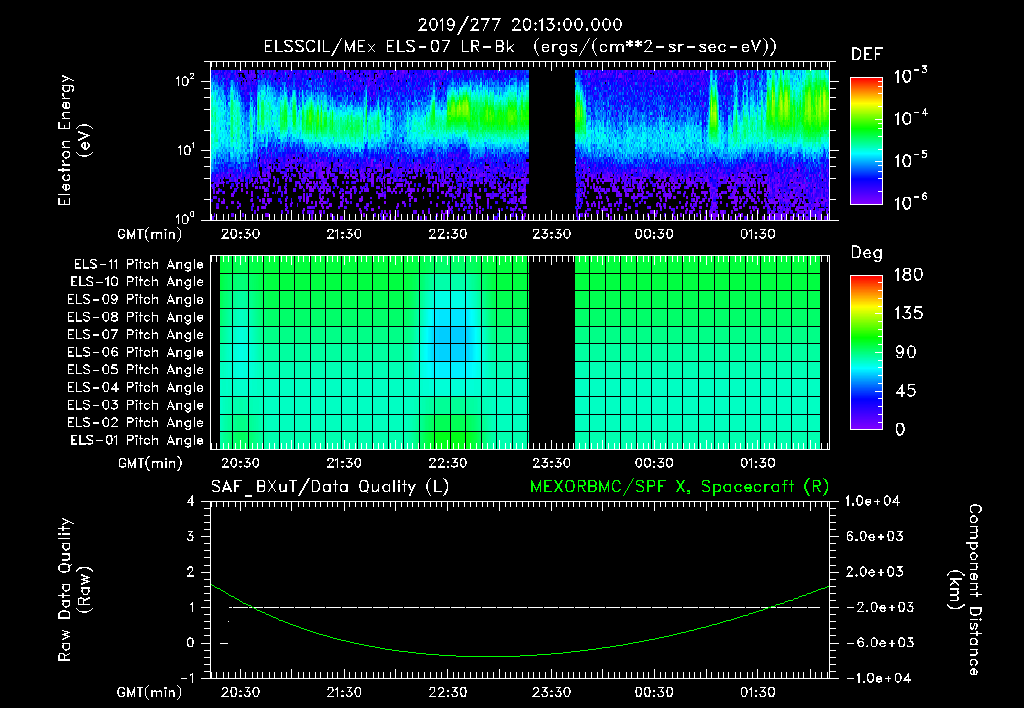The image size is (1024, 708).
Task: Click the 10^-6 value on DEF scale
Action: (910, 202)
